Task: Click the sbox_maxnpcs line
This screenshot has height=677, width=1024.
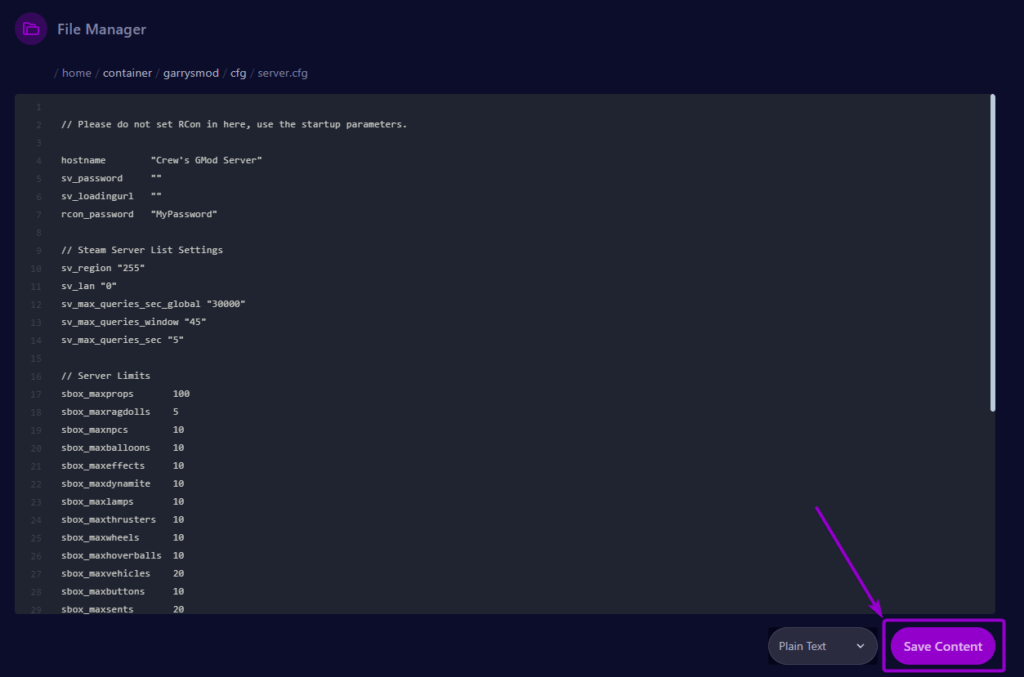Action: [x=123, y=430]
